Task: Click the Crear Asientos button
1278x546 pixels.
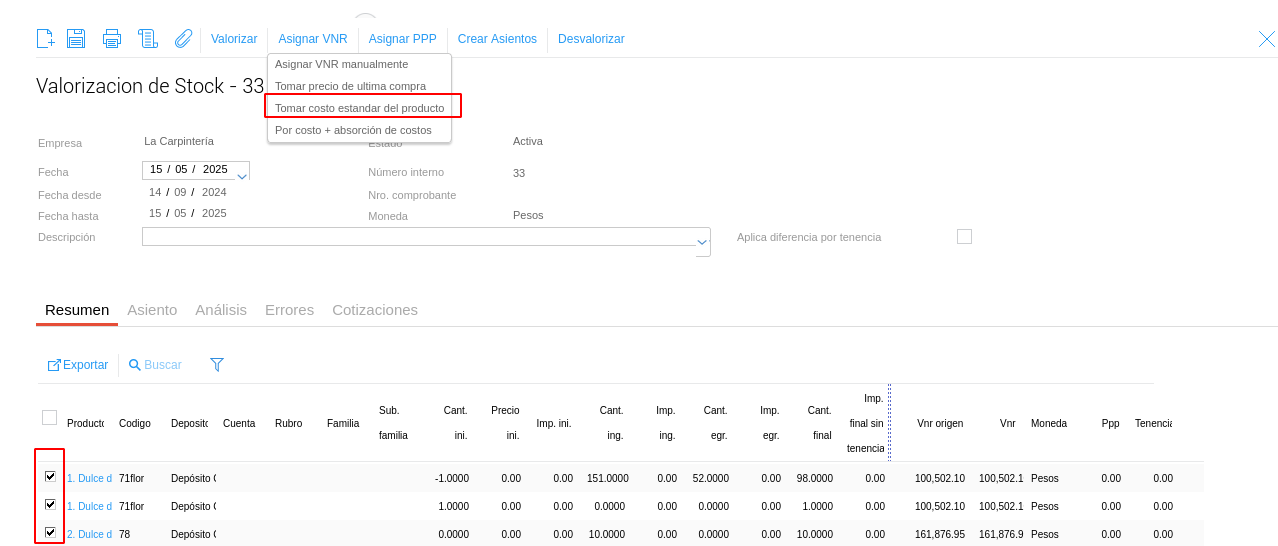Action: point(497,39)
